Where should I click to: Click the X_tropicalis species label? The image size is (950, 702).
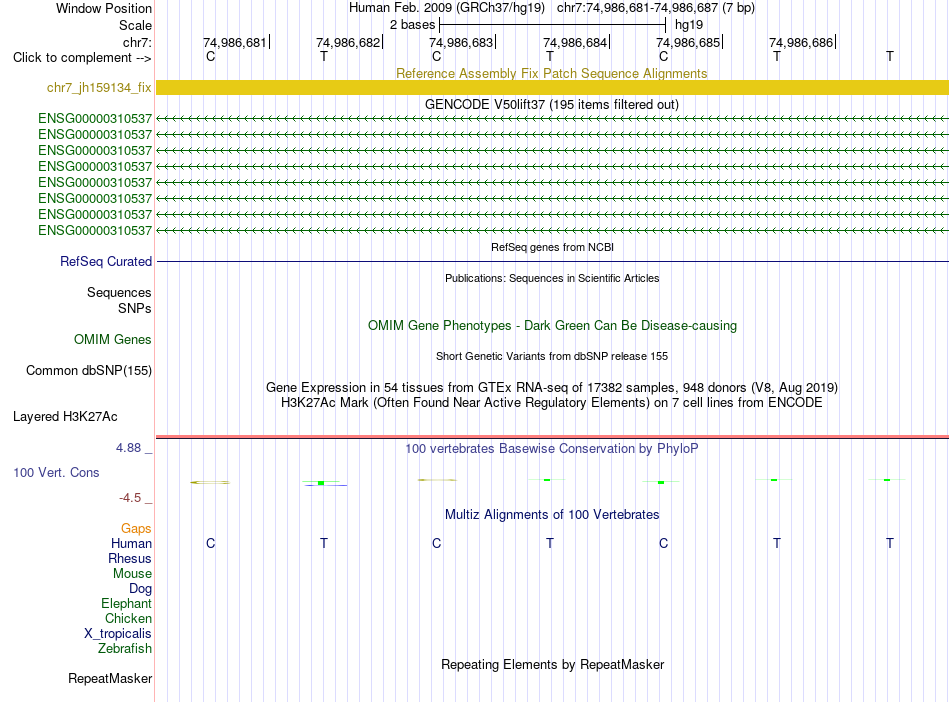pyautogui.click(x=118, y=634)
